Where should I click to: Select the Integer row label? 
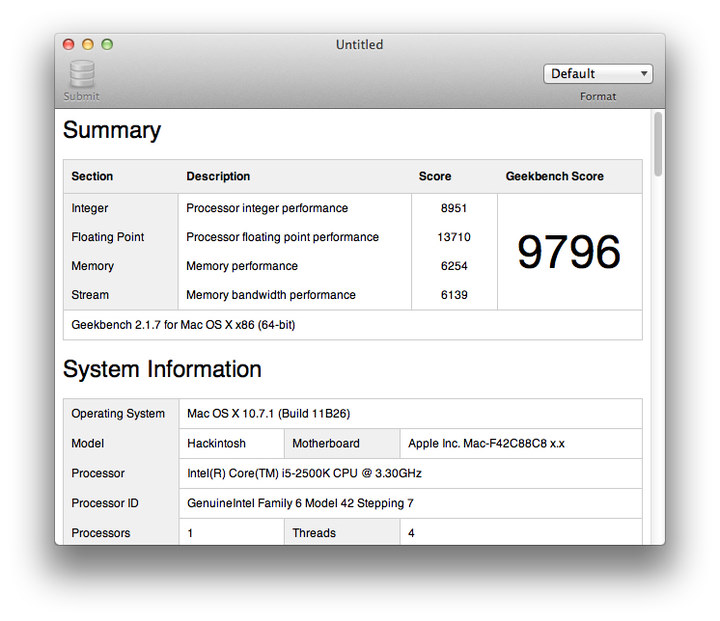[90, 208]
